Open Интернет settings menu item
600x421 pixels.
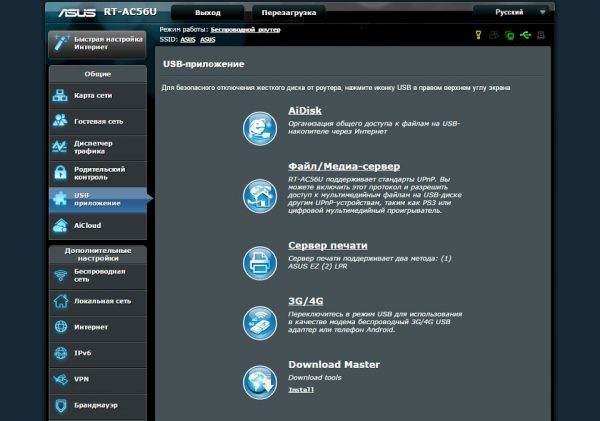(x=98, y=328)
